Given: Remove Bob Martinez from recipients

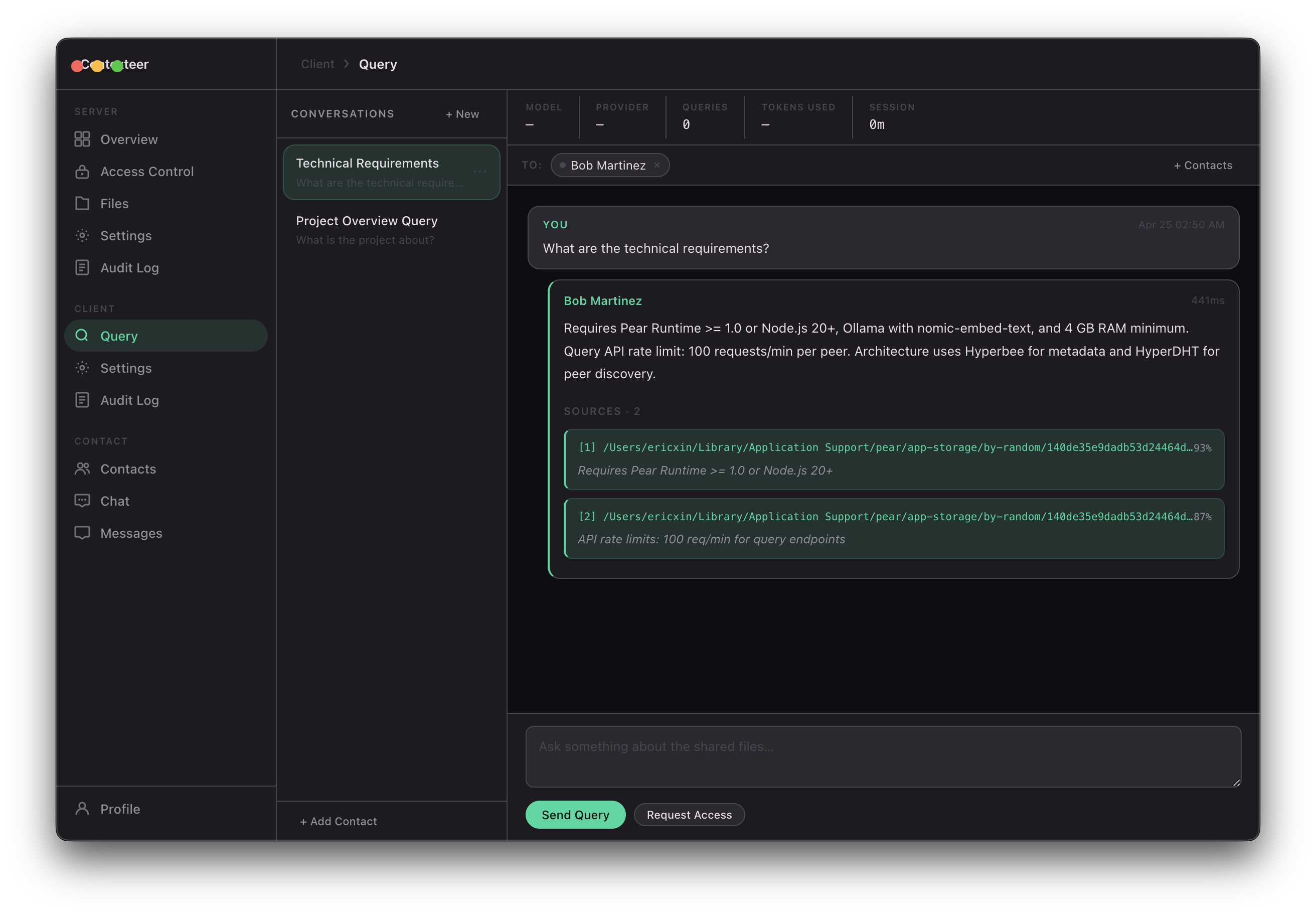Looking at the screenshot, I should tap(657, 165).
